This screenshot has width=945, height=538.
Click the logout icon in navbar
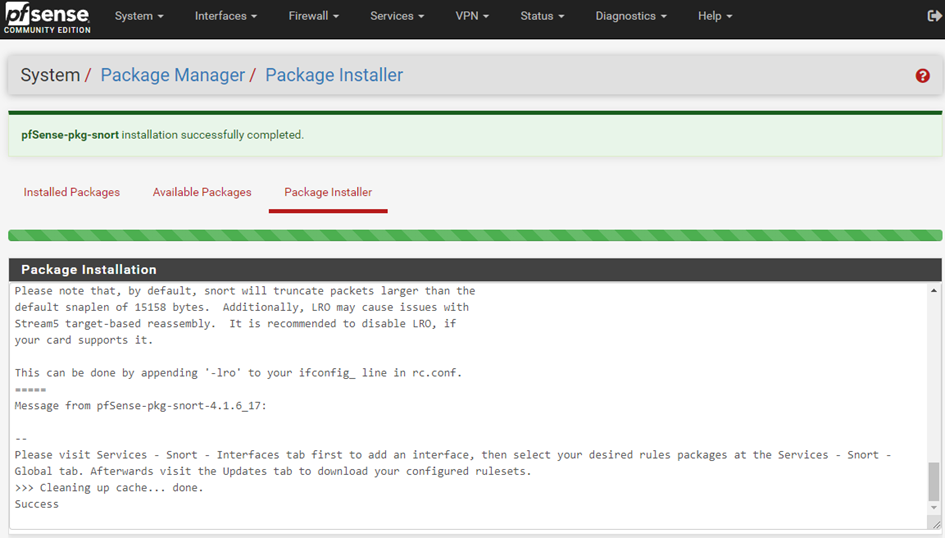click(x=935, y=16)
